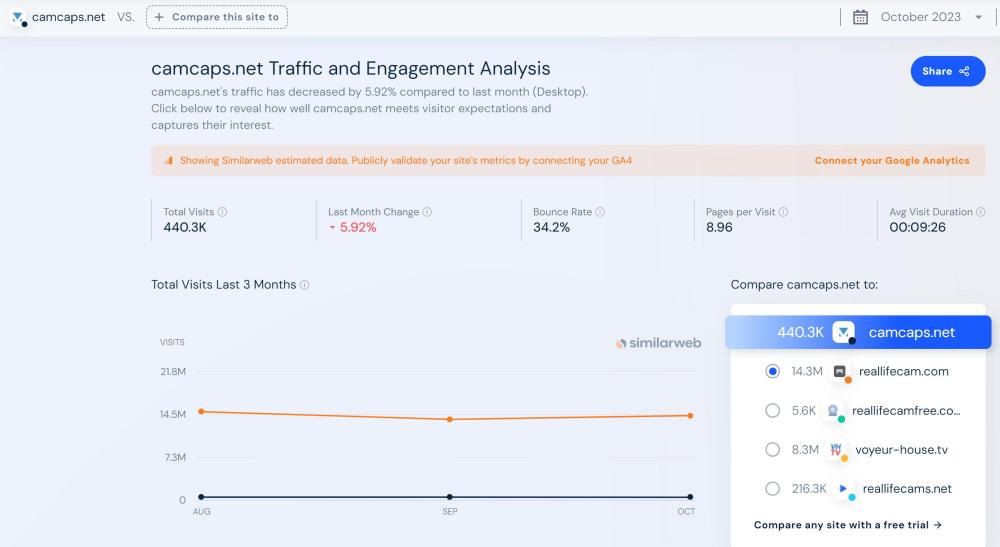Click the camcaps.net site logo icon
This screenshot has width=1000, height=547.
pos(18,17)
